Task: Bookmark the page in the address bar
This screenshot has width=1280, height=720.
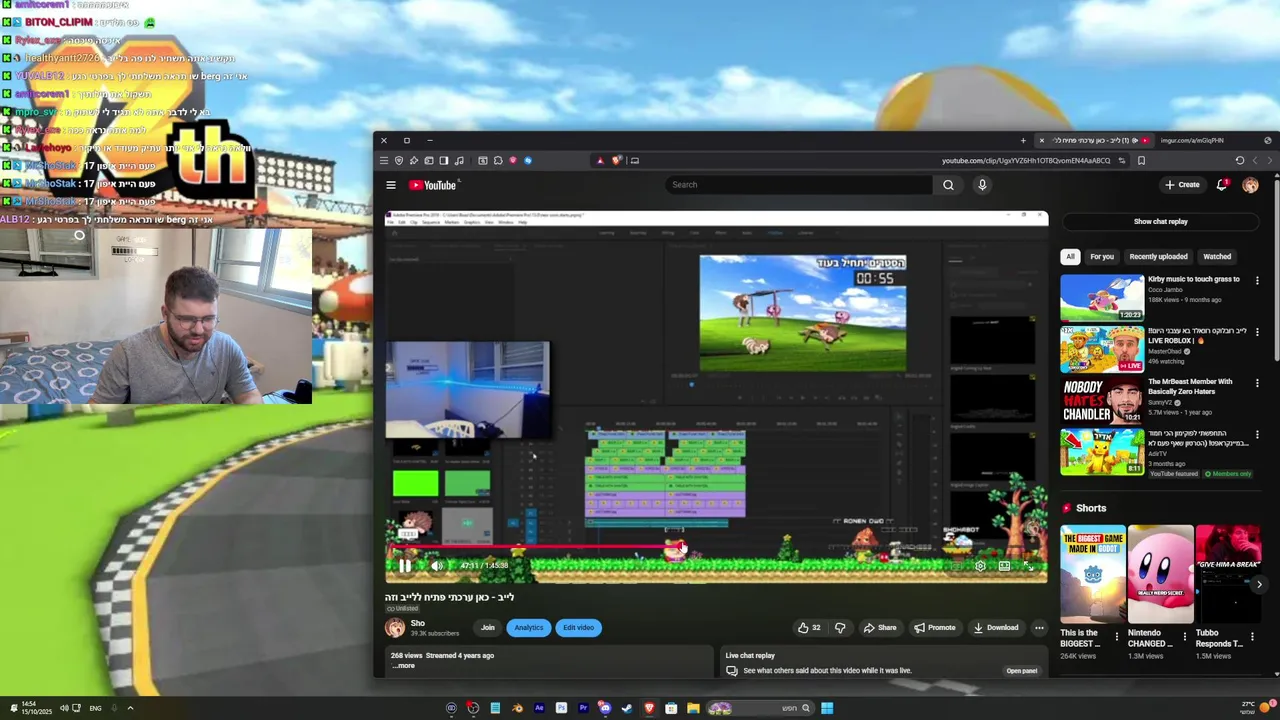Action: click(1141, 160)
